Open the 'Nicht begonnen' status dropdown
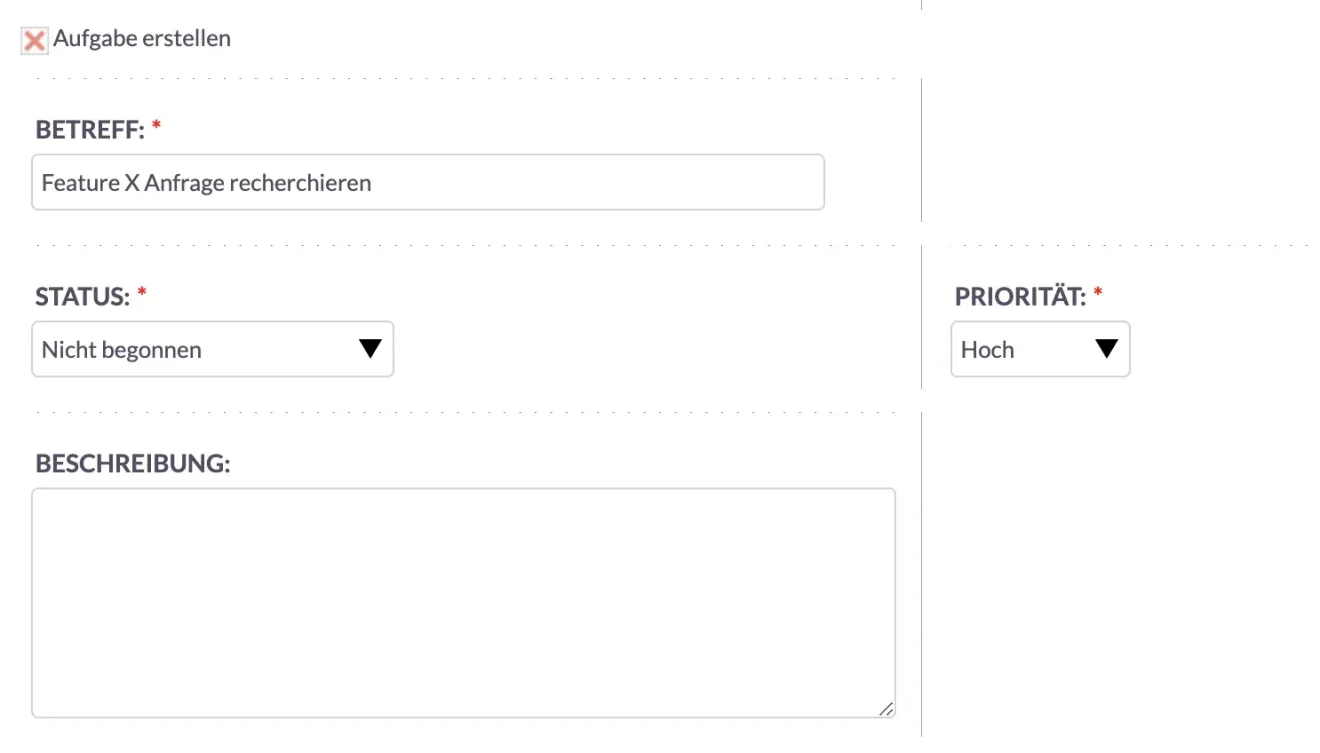The height and width of the screenshot is (753, 1320). [212, 348]
